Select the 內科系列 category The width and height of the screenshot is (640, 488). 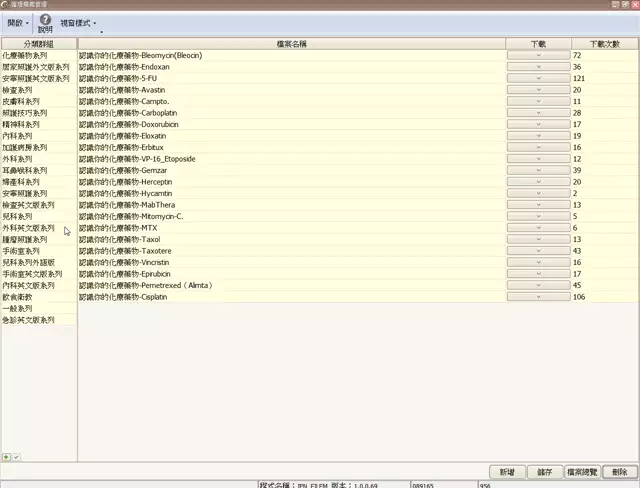pos(39,135)
